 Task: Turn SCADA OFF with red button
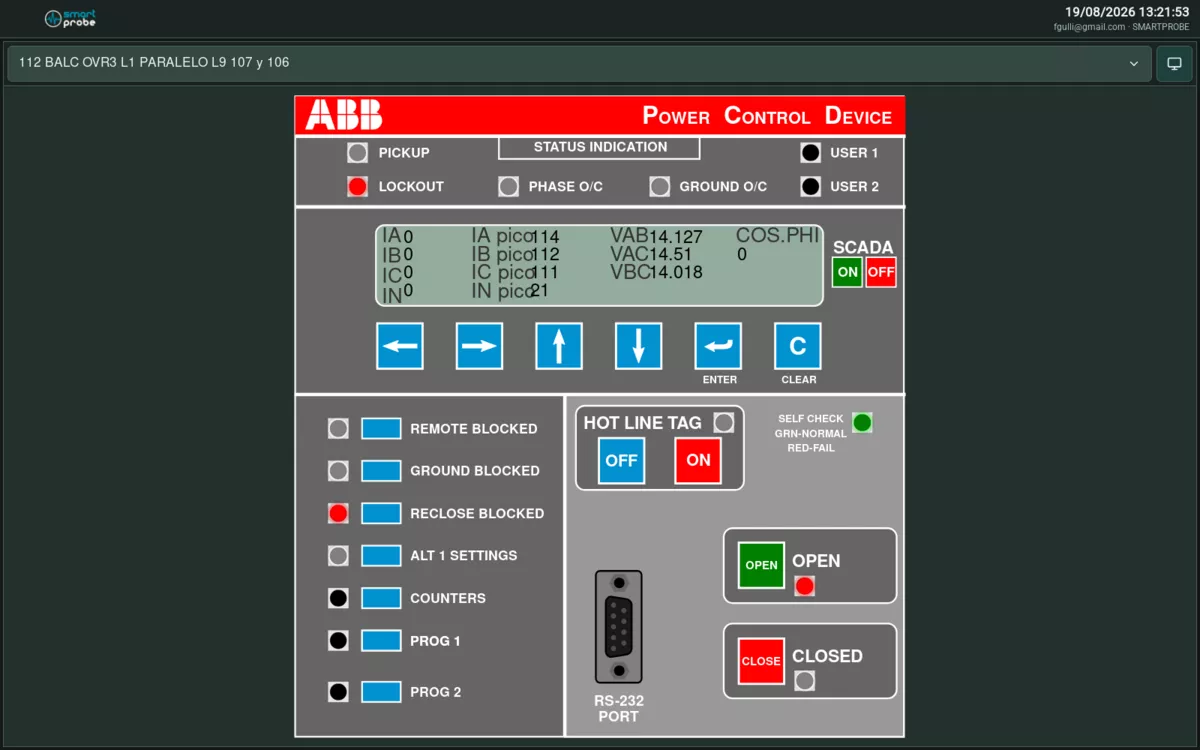(881, 272)
